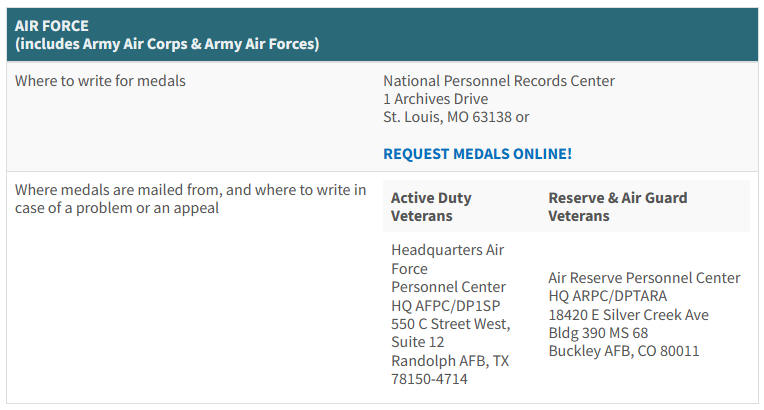Click Air Reserve Personnel Center text
This screenshot has width=764, height=410.
click(x=644, y=278)
